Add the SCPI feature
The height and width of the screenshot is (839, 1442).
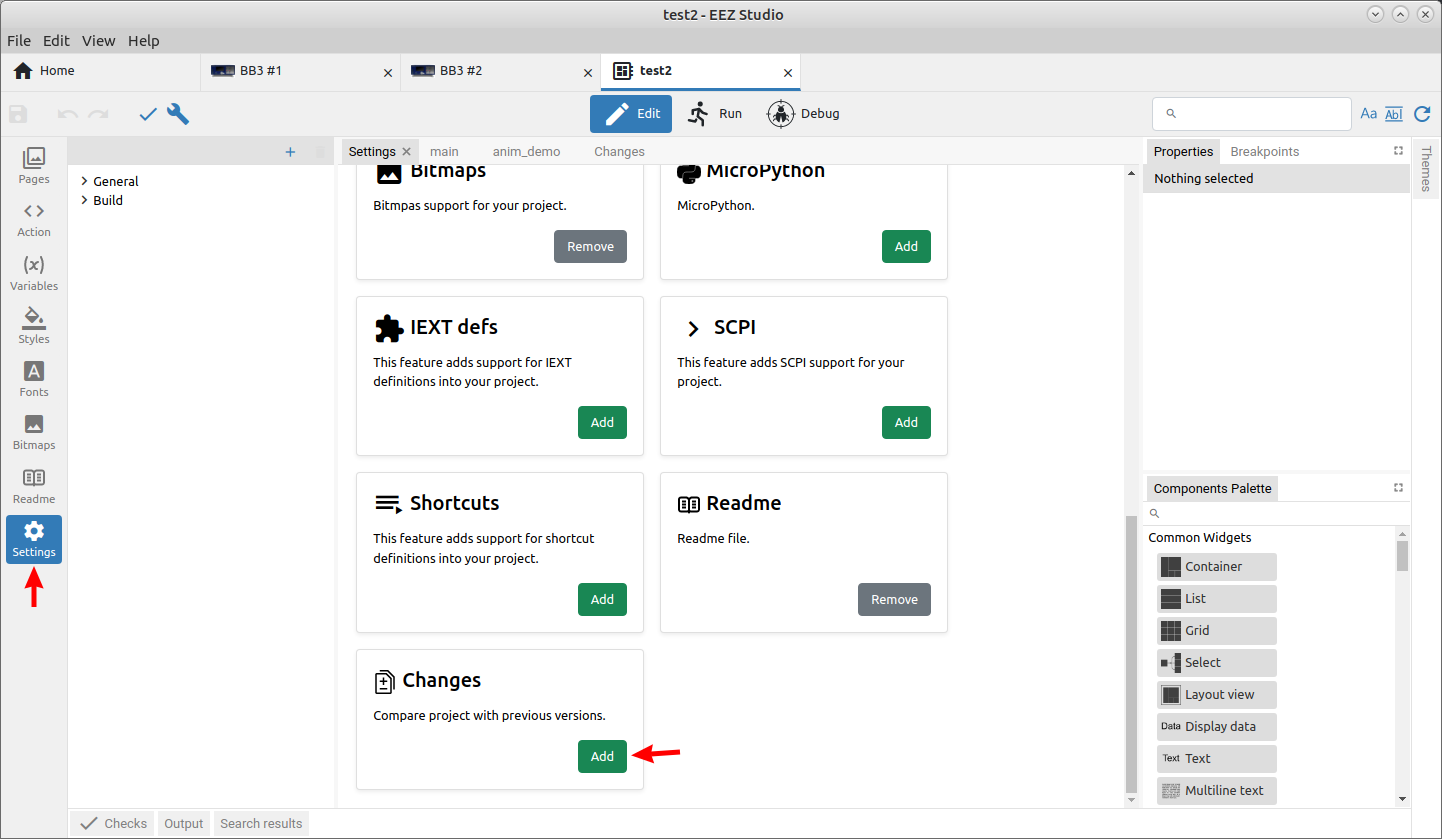point(906,423)
